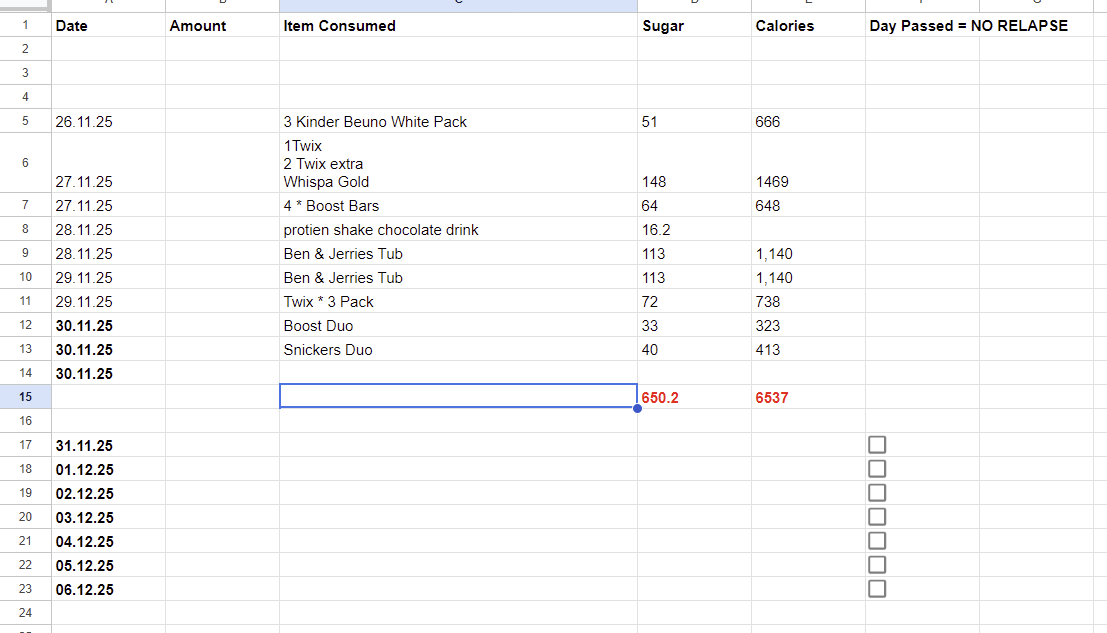Tick the 05.12.25 day passed checkbox

click(877, 565)
